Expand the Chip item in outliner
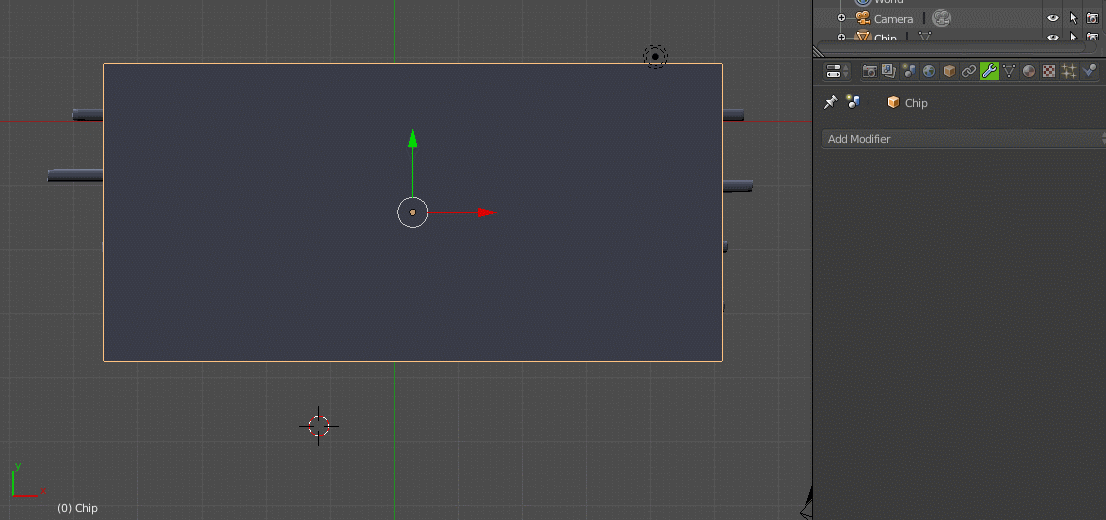Image resolution: width=1106 pixels, height=520 pixels. tap(841, 37)
